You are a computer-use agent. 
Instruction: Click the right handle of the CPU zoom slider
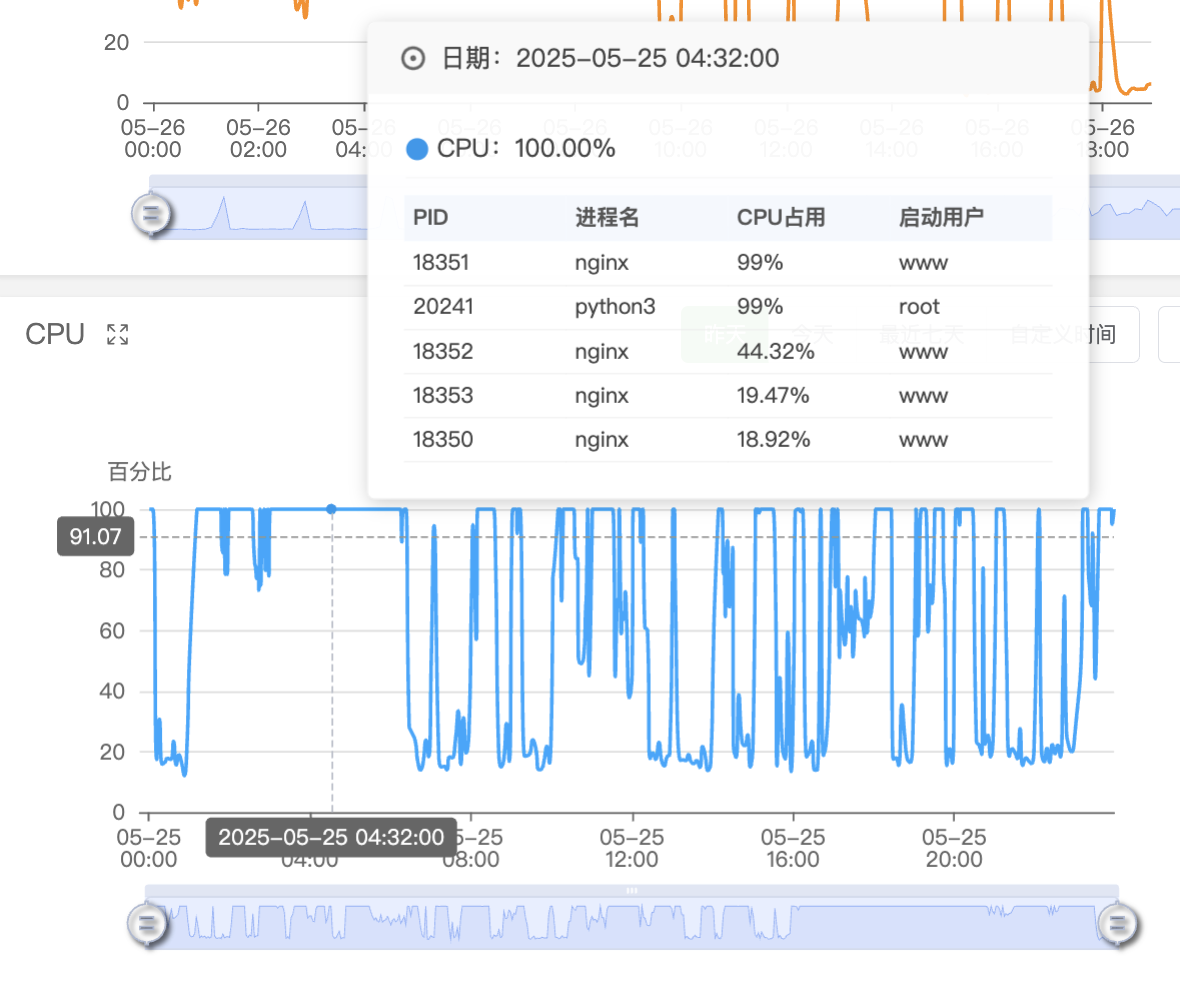click(1118, 923)
